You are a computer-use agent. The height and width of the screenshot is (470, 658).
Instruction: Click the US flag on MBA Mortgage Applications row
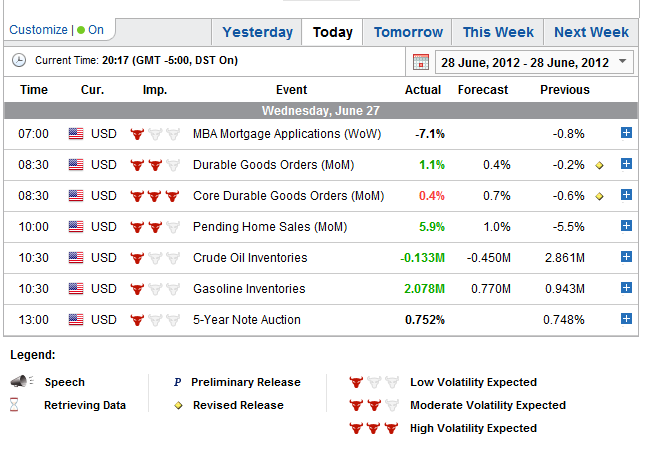(76, 134)
